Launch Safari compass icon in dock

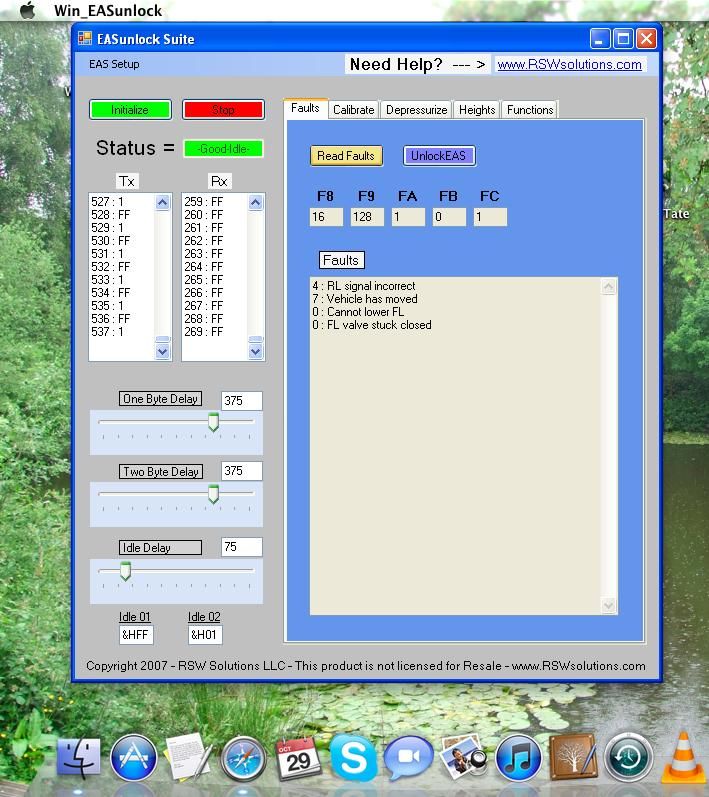(x=243, y=759)
